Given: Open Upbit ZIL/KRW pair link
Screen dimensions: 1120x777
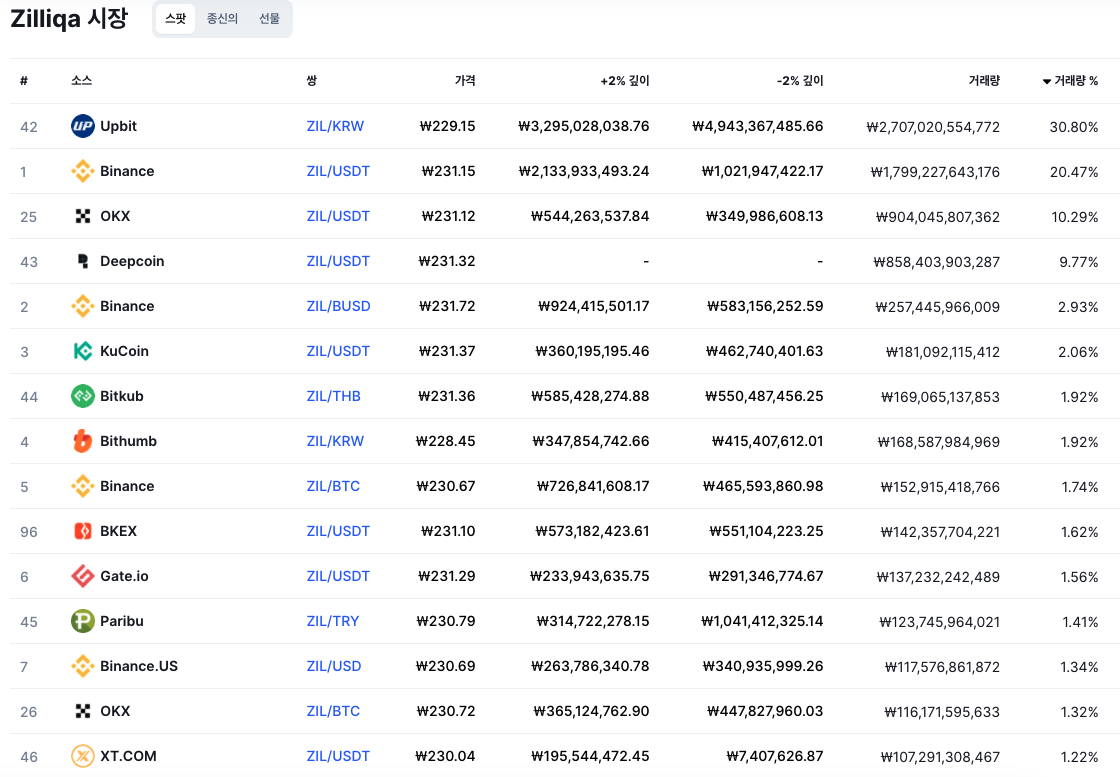Looking at the screenshot, I should [x=335, y=126].
